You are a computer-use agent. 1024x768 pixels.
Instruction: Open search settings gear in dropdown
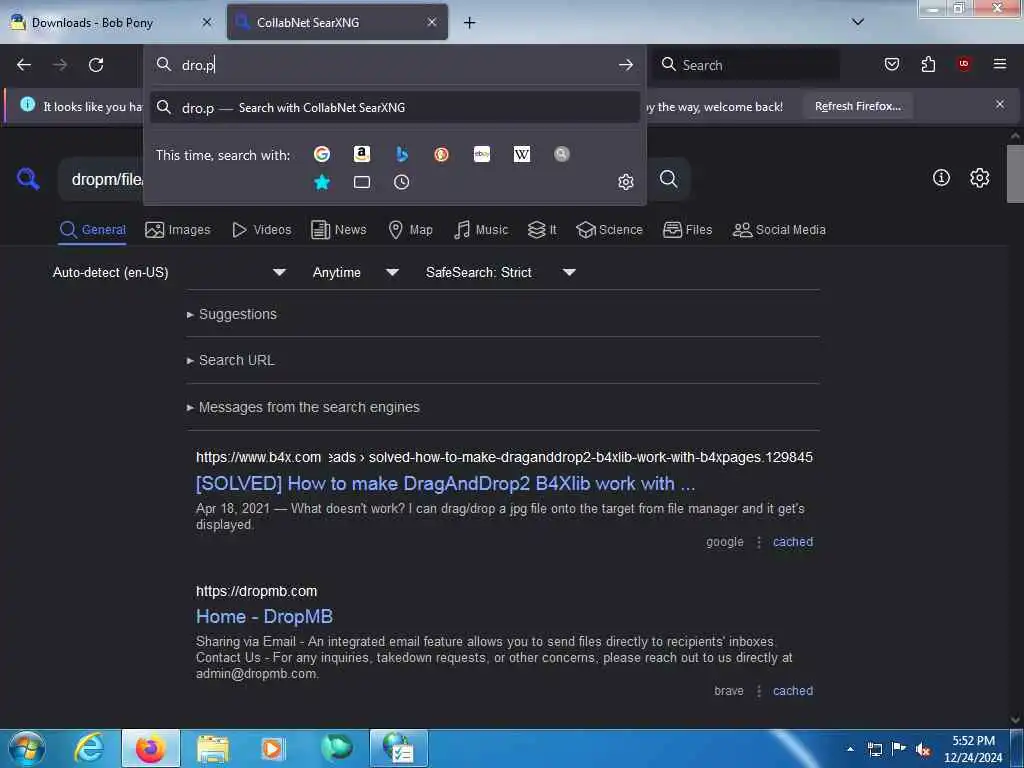tap(626, 182)
